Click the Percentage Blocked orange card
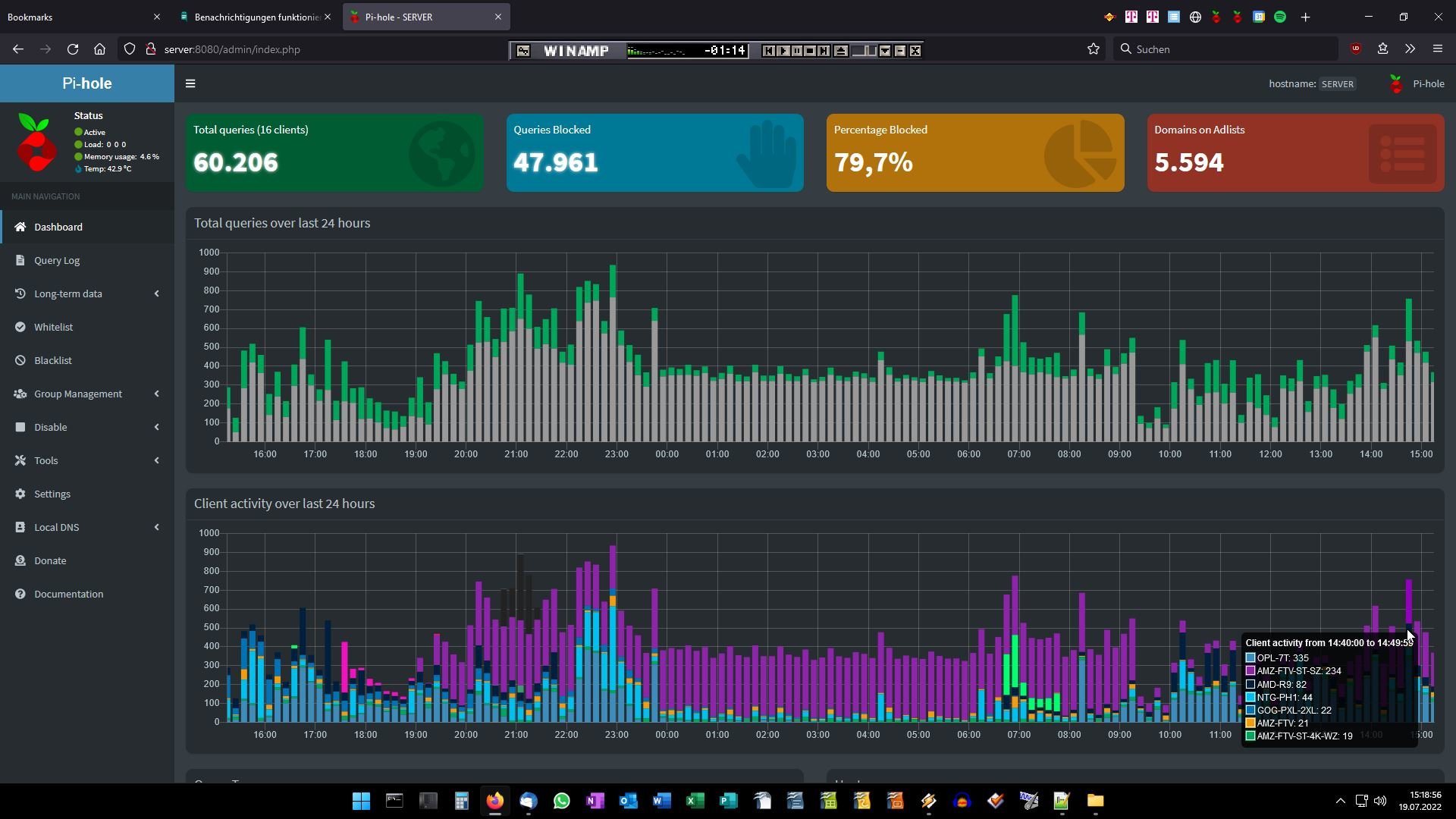The image size is (1456, 819). click(x=975, y=152)
